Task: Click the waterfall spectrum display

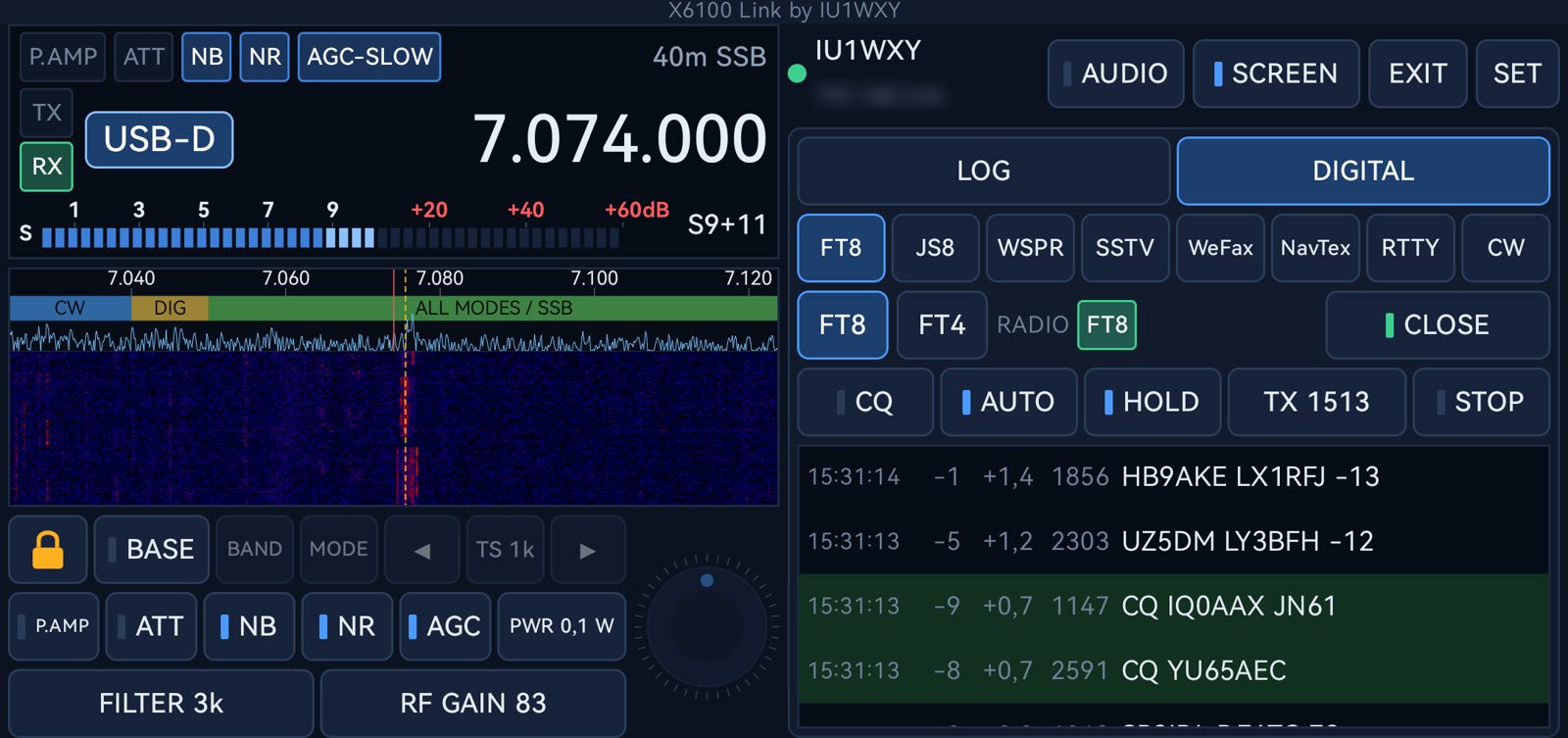Action: pyautogui.click(x=394, y=429)
